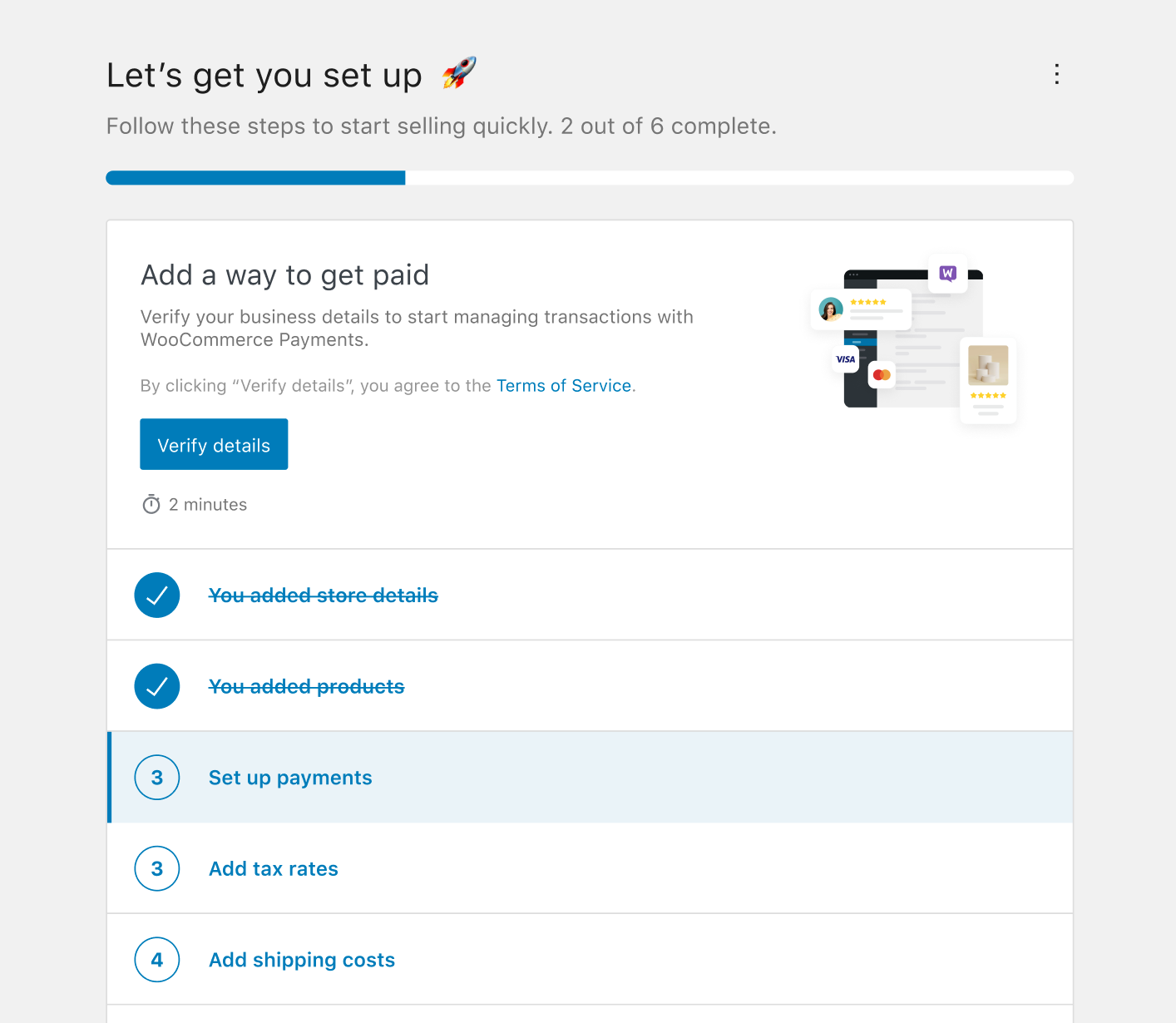Click the product review card with stars
Viewport: 1176px width, 1023px height.
[x=987, y=381]
